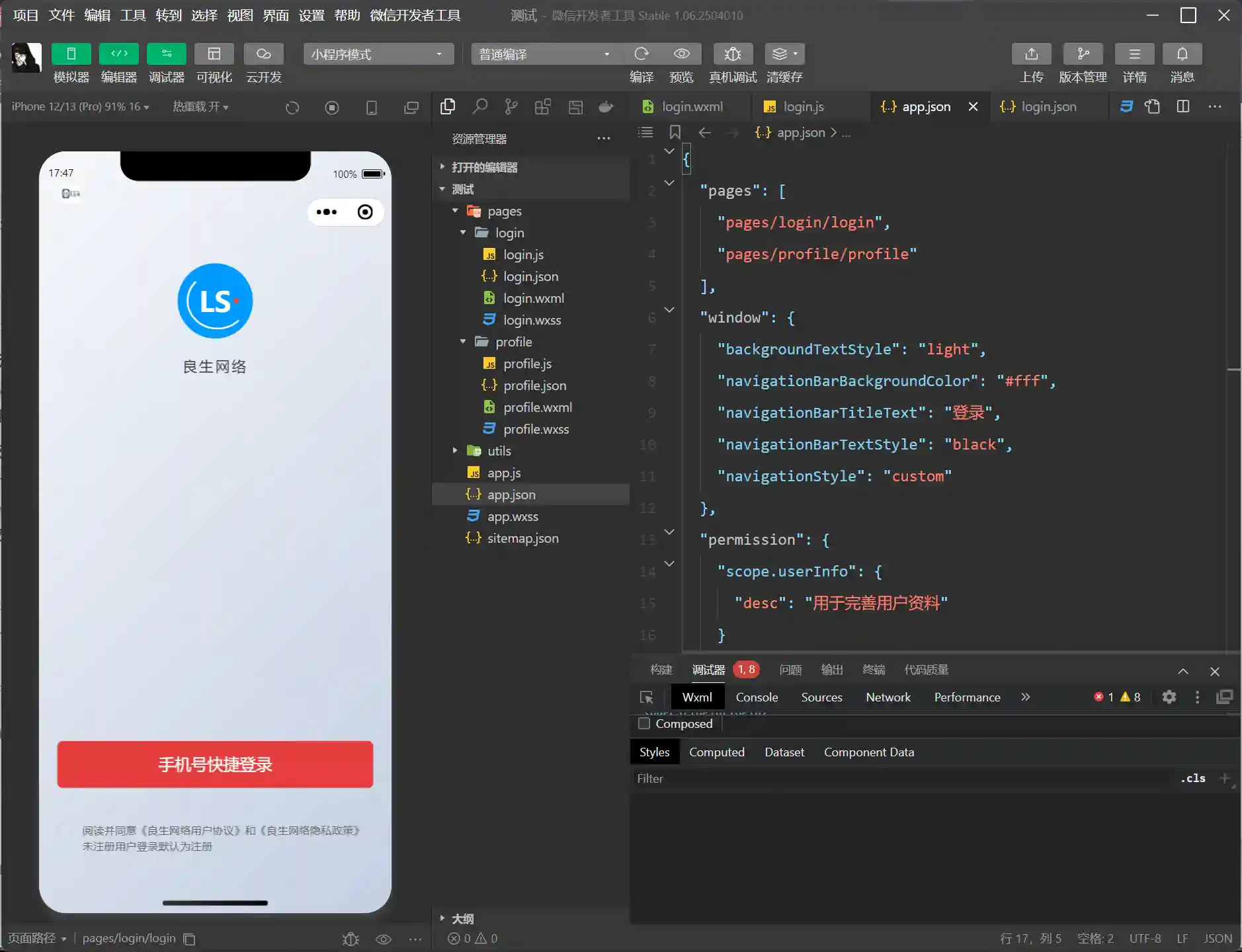
Task: Click the compile refresh icon
Action: [x=641, y=54]
